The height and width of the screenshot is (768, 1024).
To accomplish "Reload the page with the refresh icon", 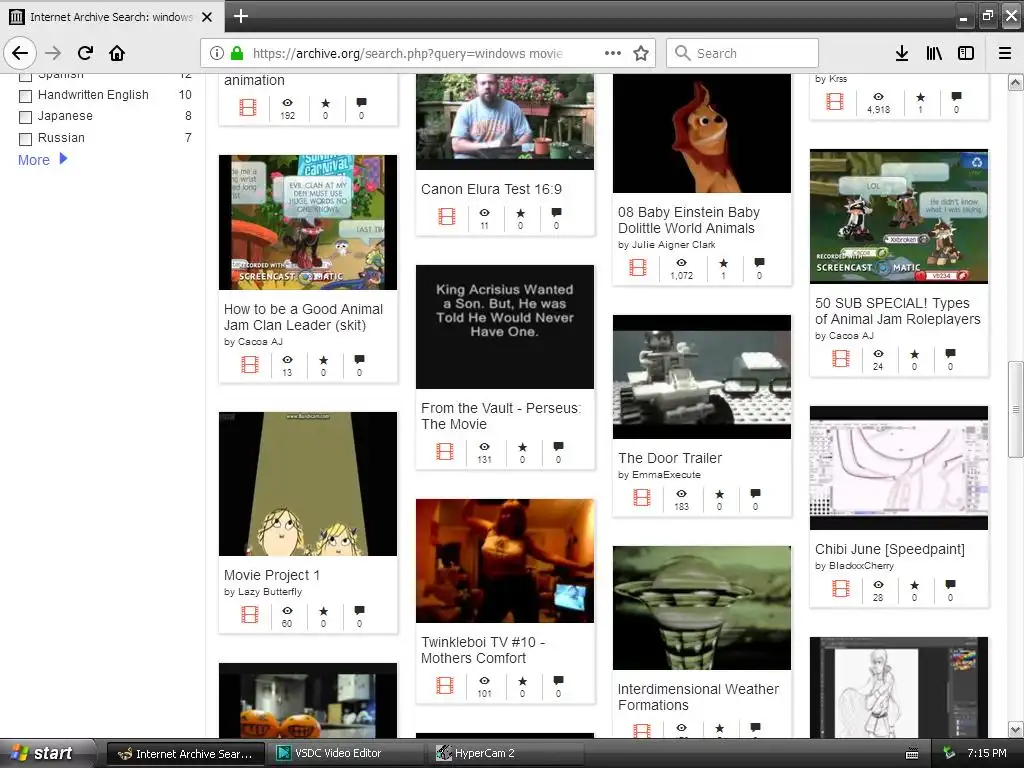I will (85, 53).
